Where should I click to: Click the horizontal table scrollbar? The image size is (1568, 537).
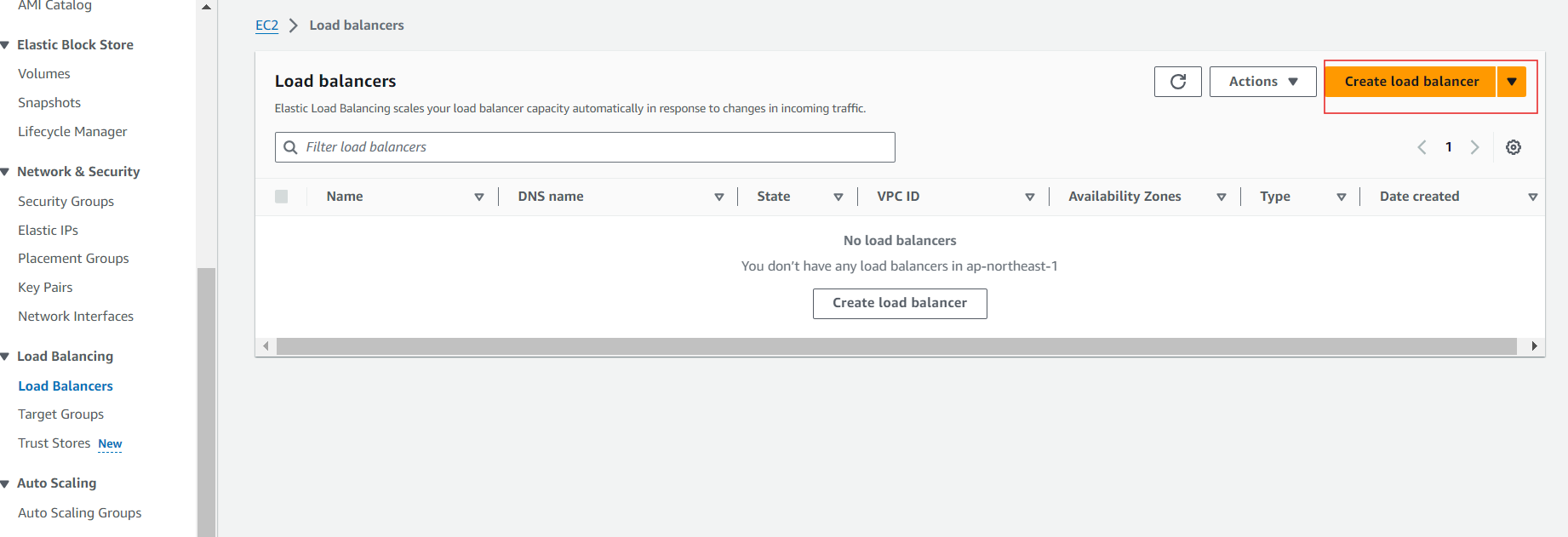[896, 346]
